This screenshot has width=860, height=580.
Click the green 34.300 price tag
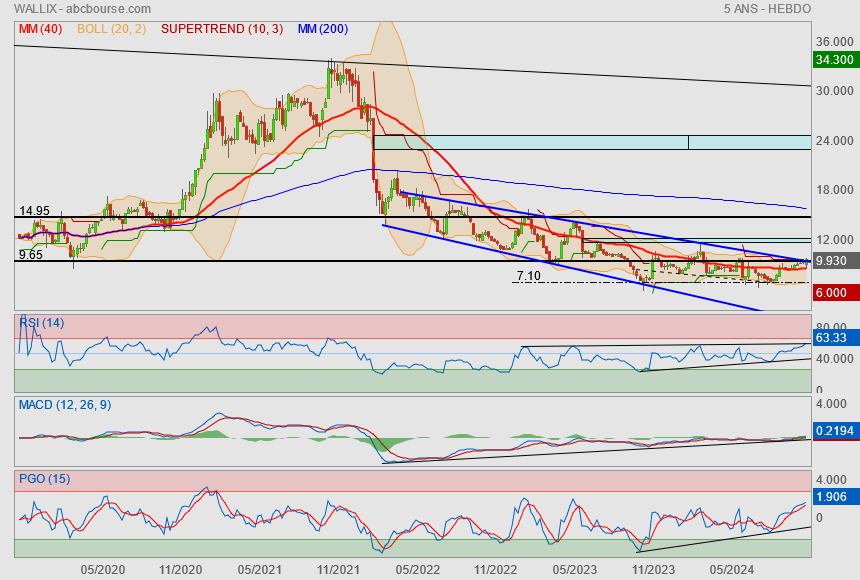point(836,60)
